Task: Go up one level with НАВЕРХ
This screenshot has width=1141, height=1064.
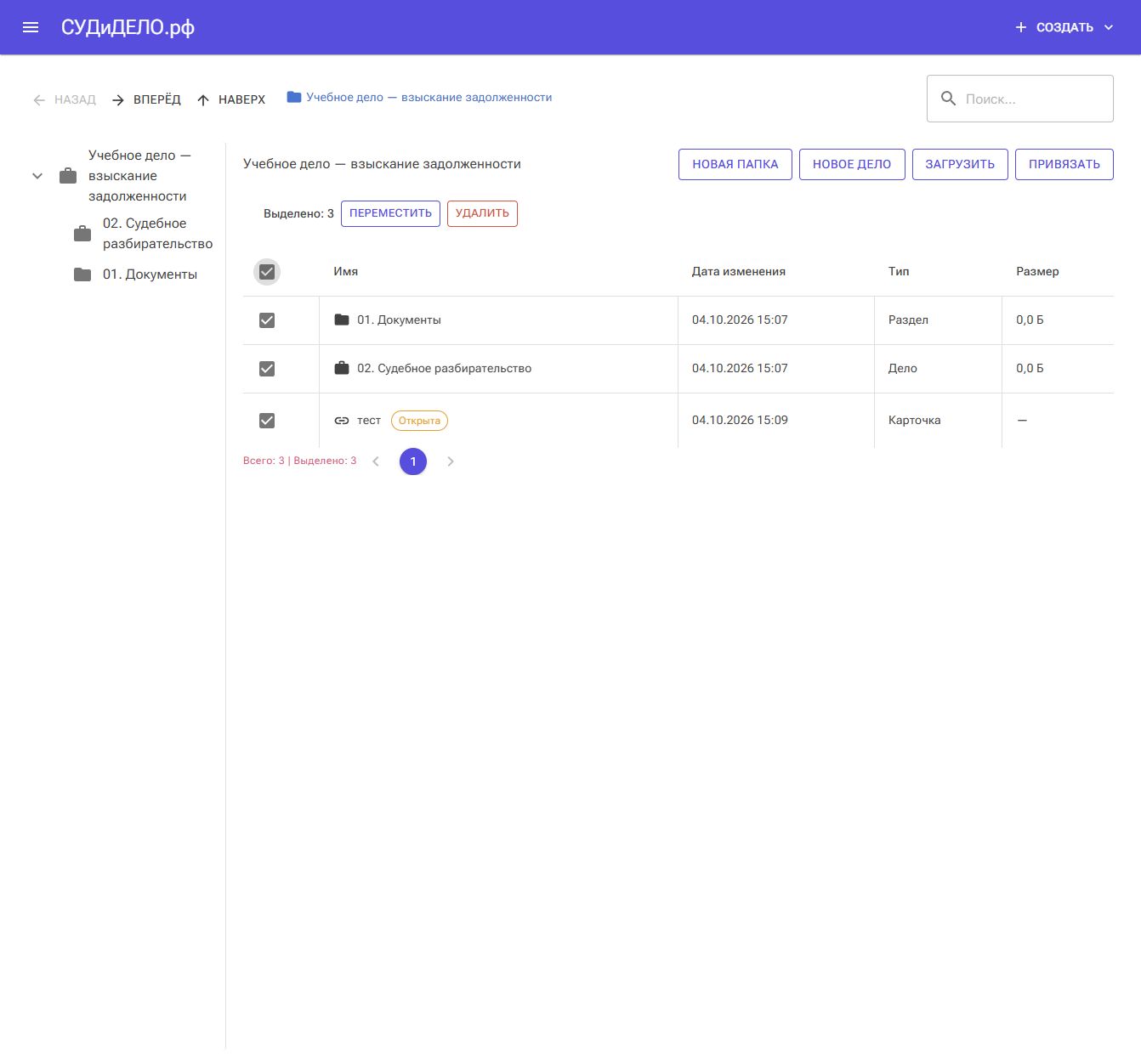Action: pos(231,99)
